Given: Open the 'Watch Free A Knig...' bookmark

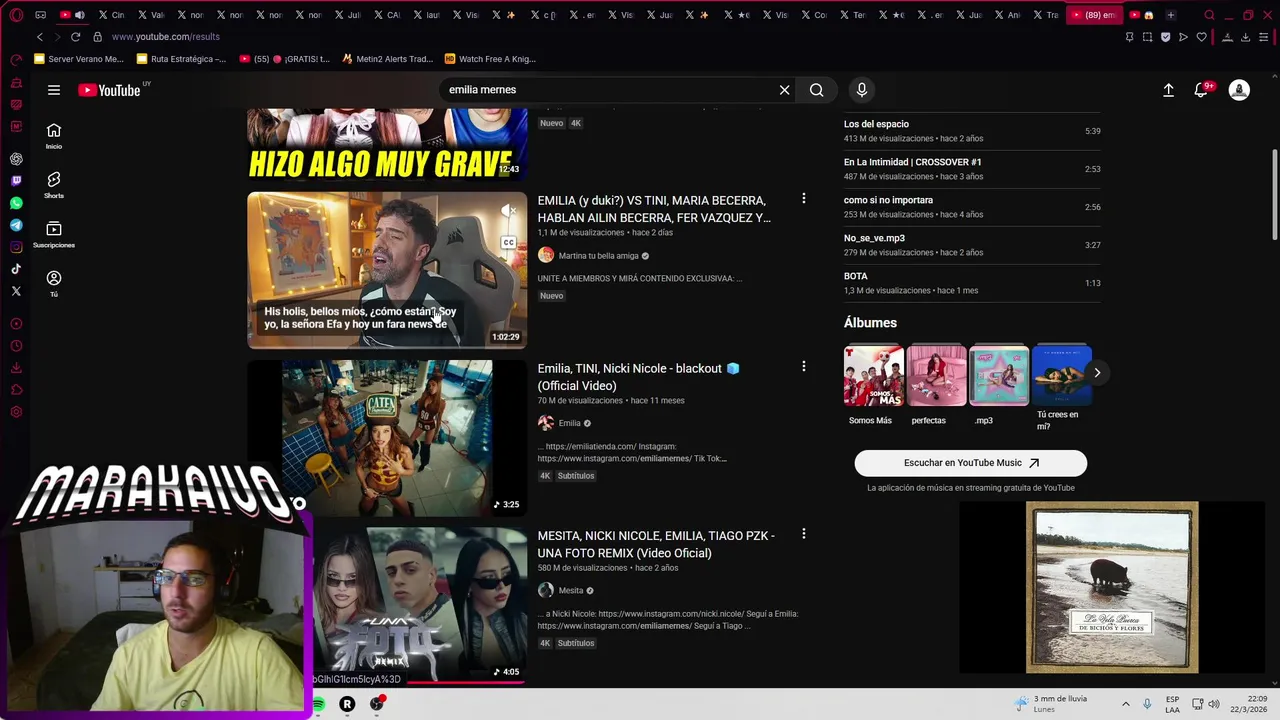Looking at the screenshot, I should tap(490, 59).
